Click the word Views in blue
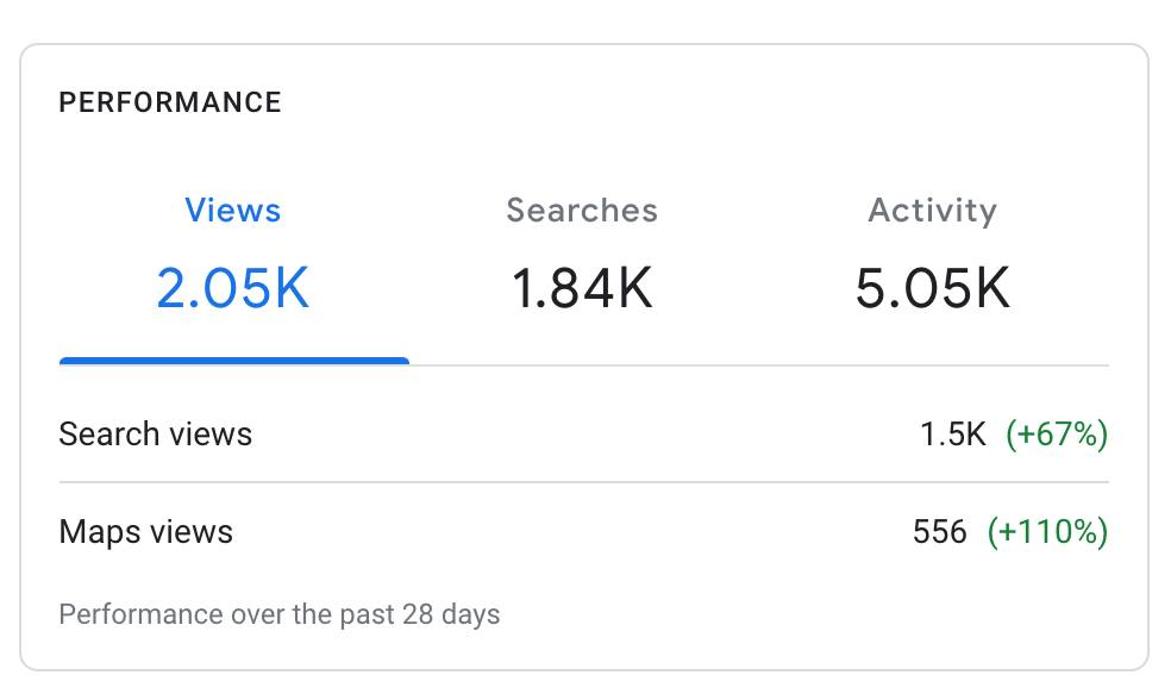The width and height of the screenshot is (1171, 700). tap(233, 210)
